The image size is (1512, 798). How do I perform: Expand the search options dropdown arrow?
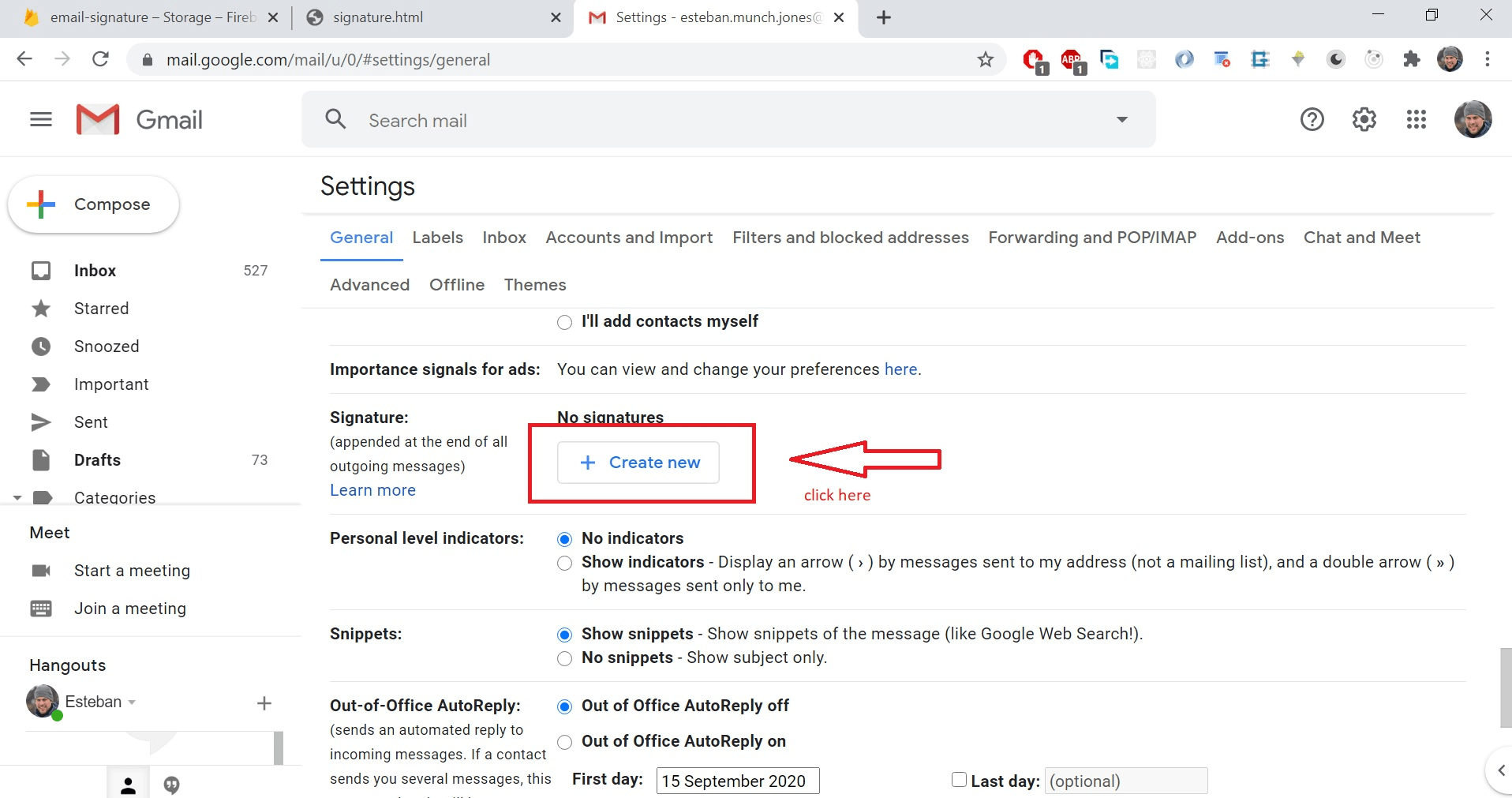[x=1121, y=119]
